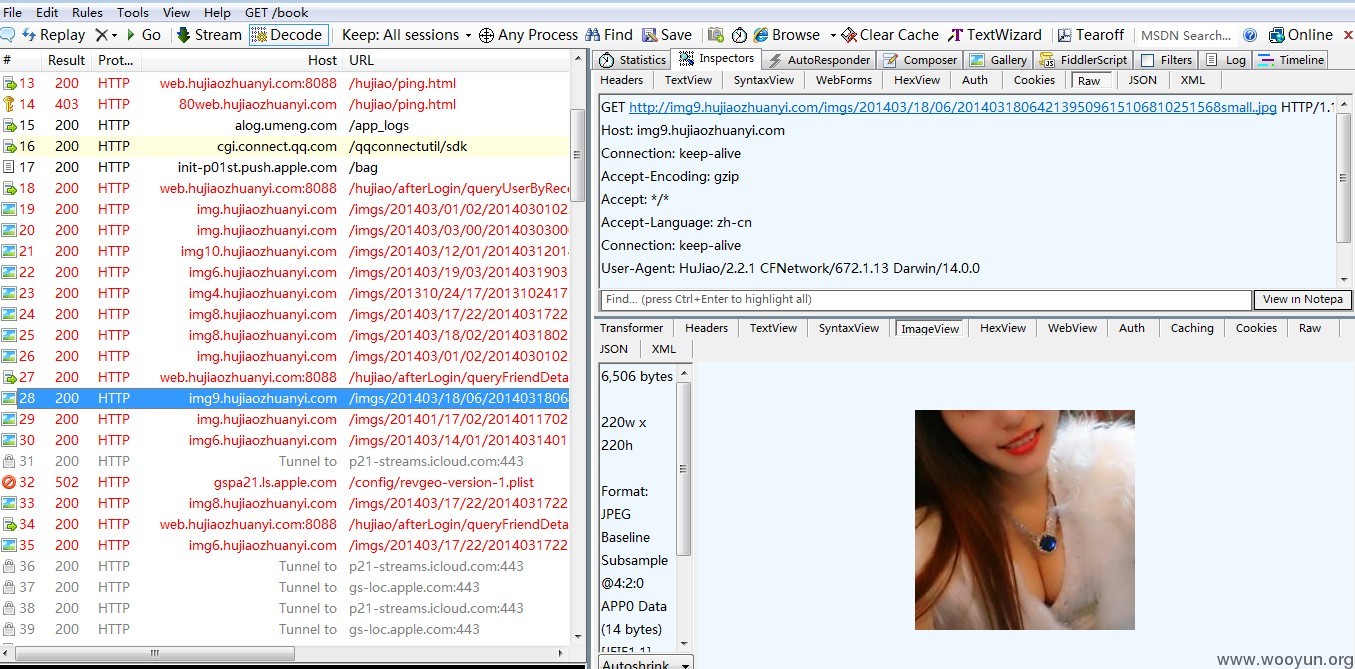1355x669 pixels.
Task: Click the Find highlight input field
Action: tap(926, 300)
